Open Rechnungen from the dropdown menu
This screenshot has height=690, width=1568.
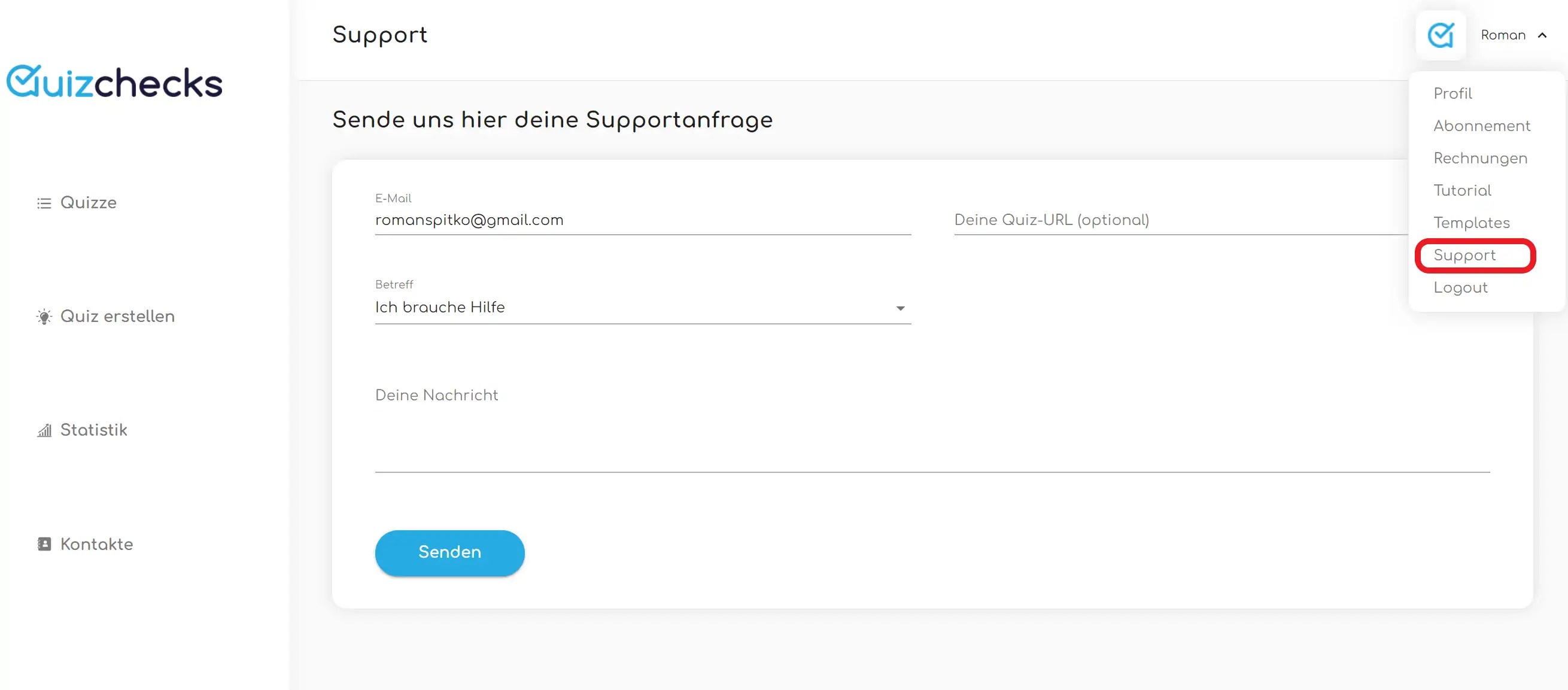click(x=1481, y=158)
